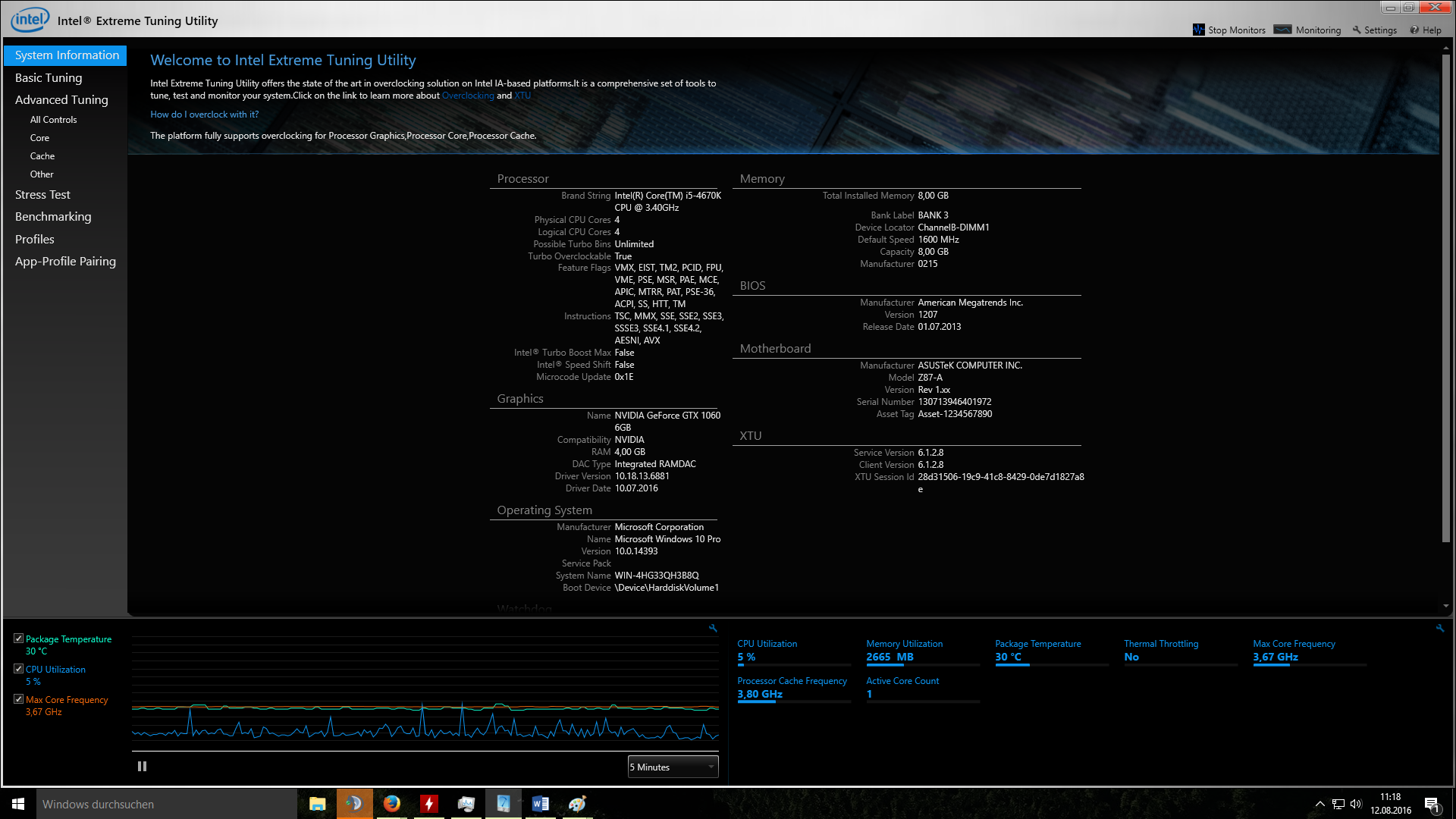1456x819 pixels.
Task: Toggle the CPU Utilization checkbox
Action: pos(19,669)
